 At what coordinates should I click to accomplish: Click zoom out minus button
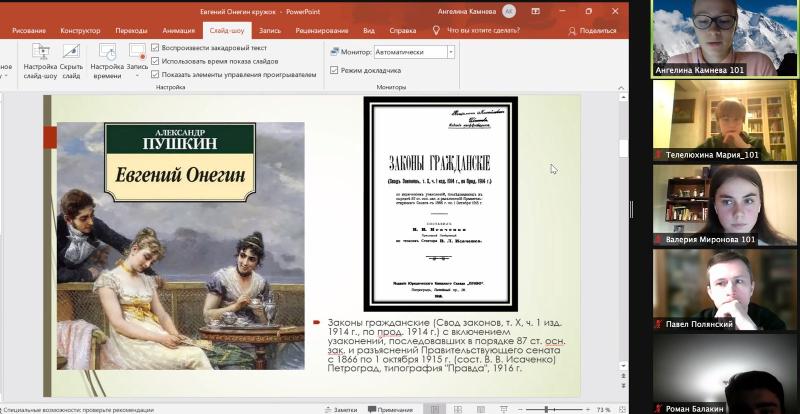point(522,409)
